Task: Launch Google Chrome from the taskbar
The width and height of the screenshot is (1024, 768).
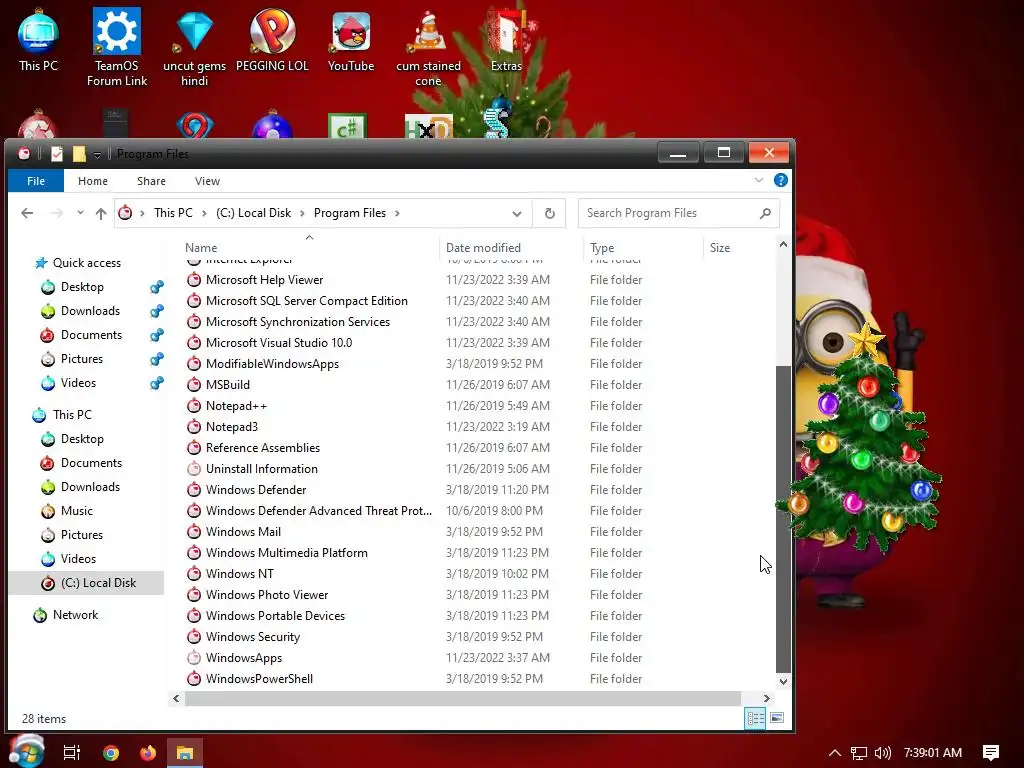Action: [111, 752]
